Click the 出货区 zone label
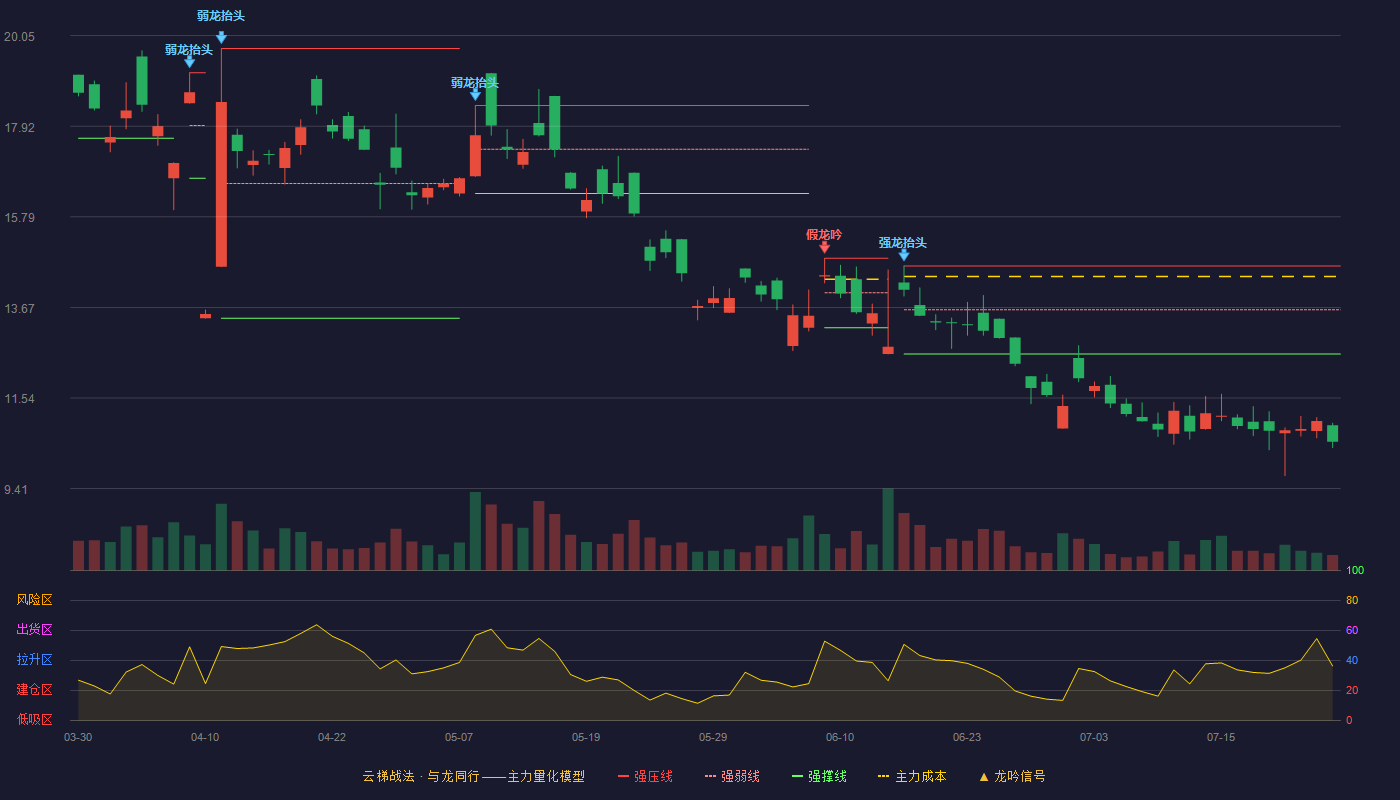This screenshot has height=800, width=1400. click(x=34, y=630)
